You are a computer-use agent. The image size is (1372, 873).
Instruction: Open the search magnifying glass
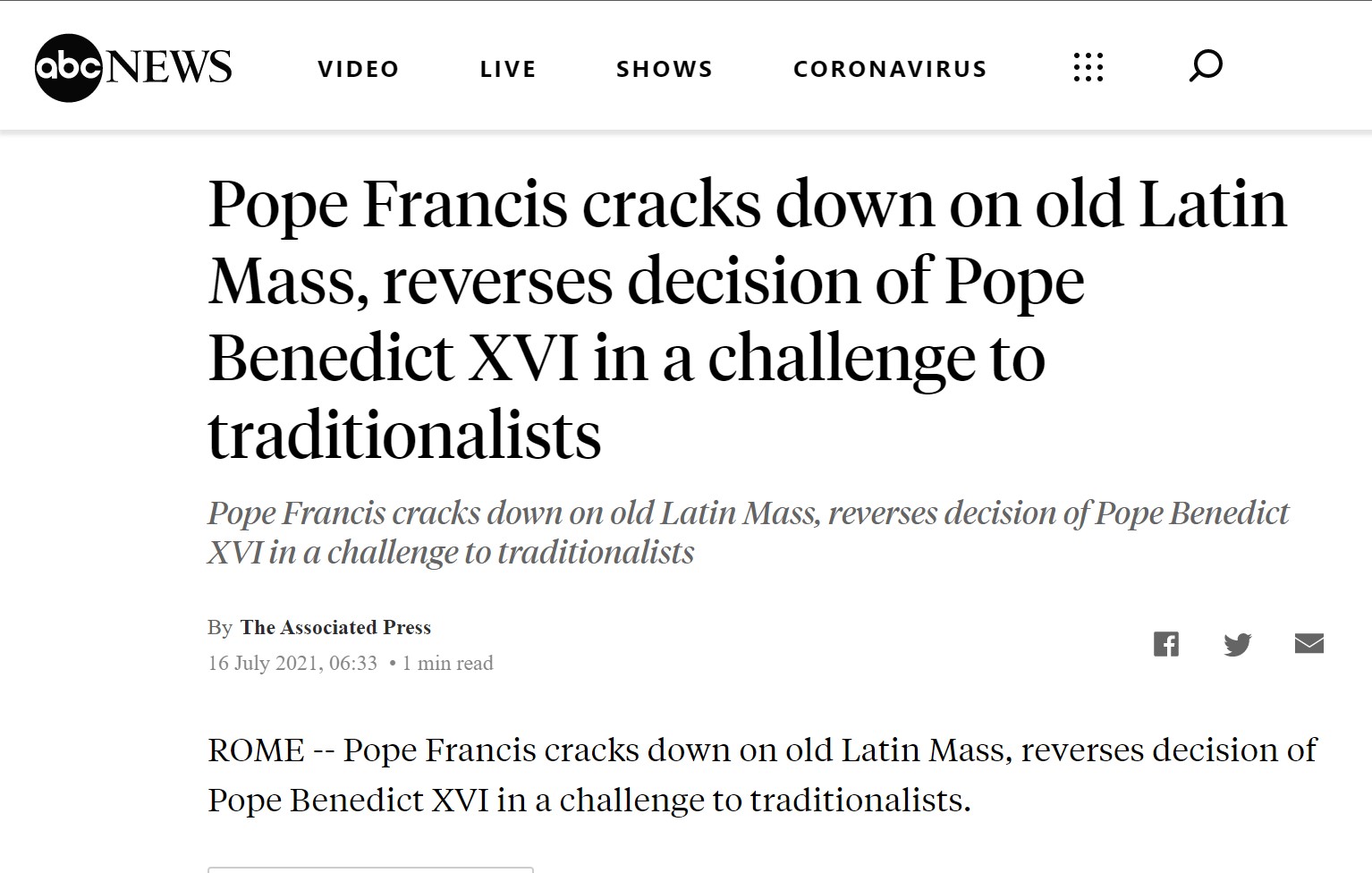pos(1206,66)
